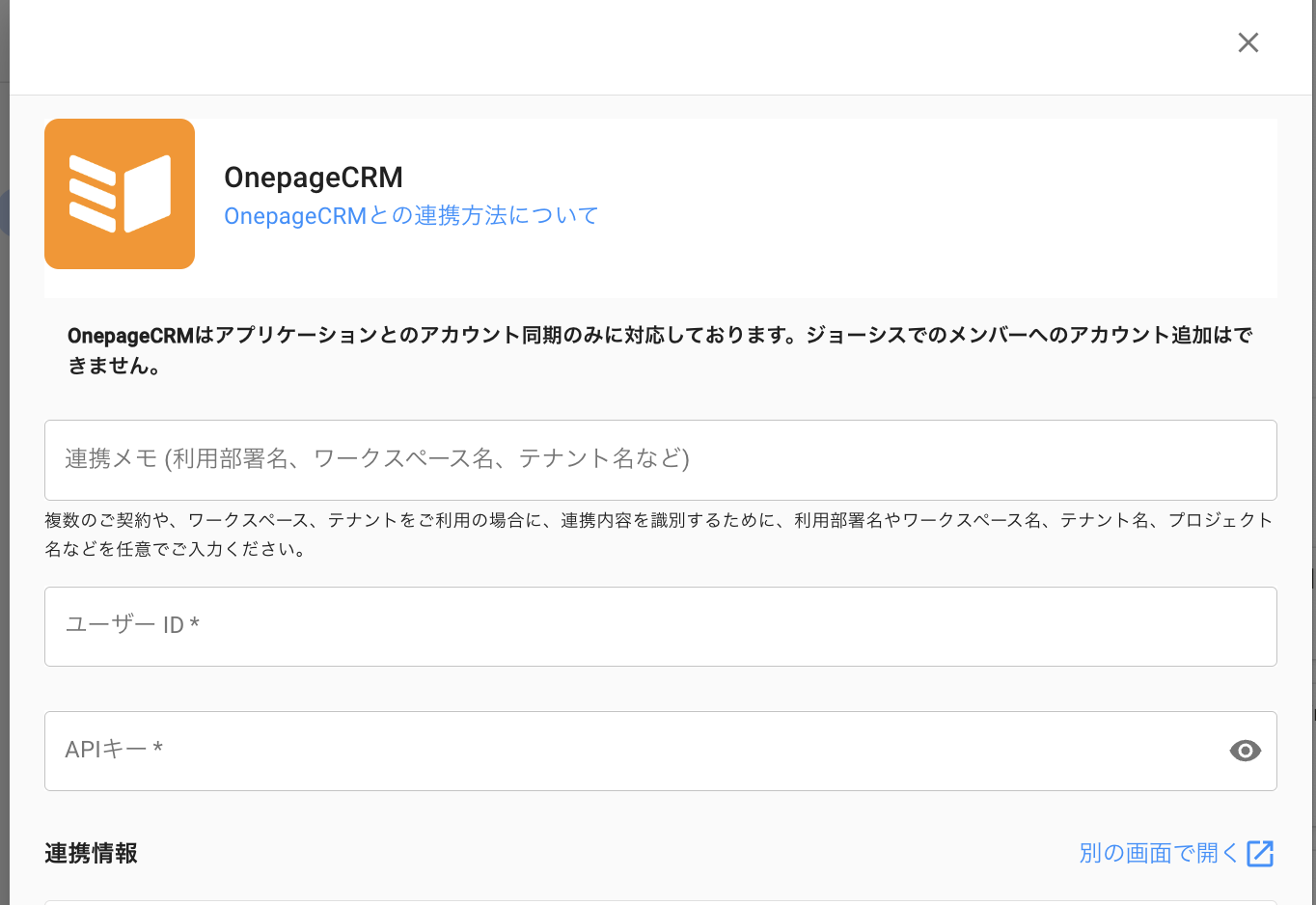Click the dimmed background left of dialog
Viewport: 1316px width, 905px height.
(4, 482)
